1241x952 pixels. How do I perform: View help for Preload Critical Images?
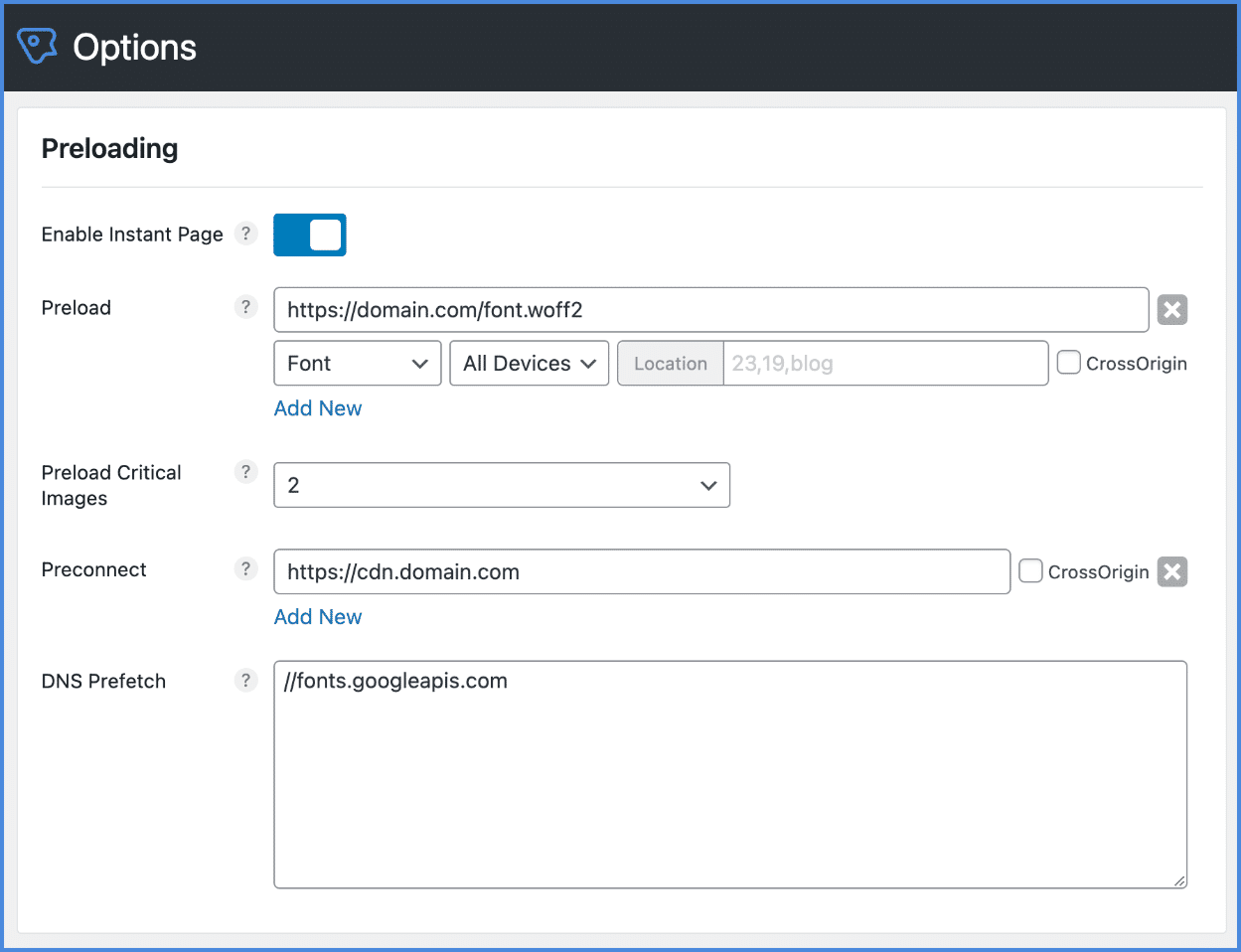point(245,471)
